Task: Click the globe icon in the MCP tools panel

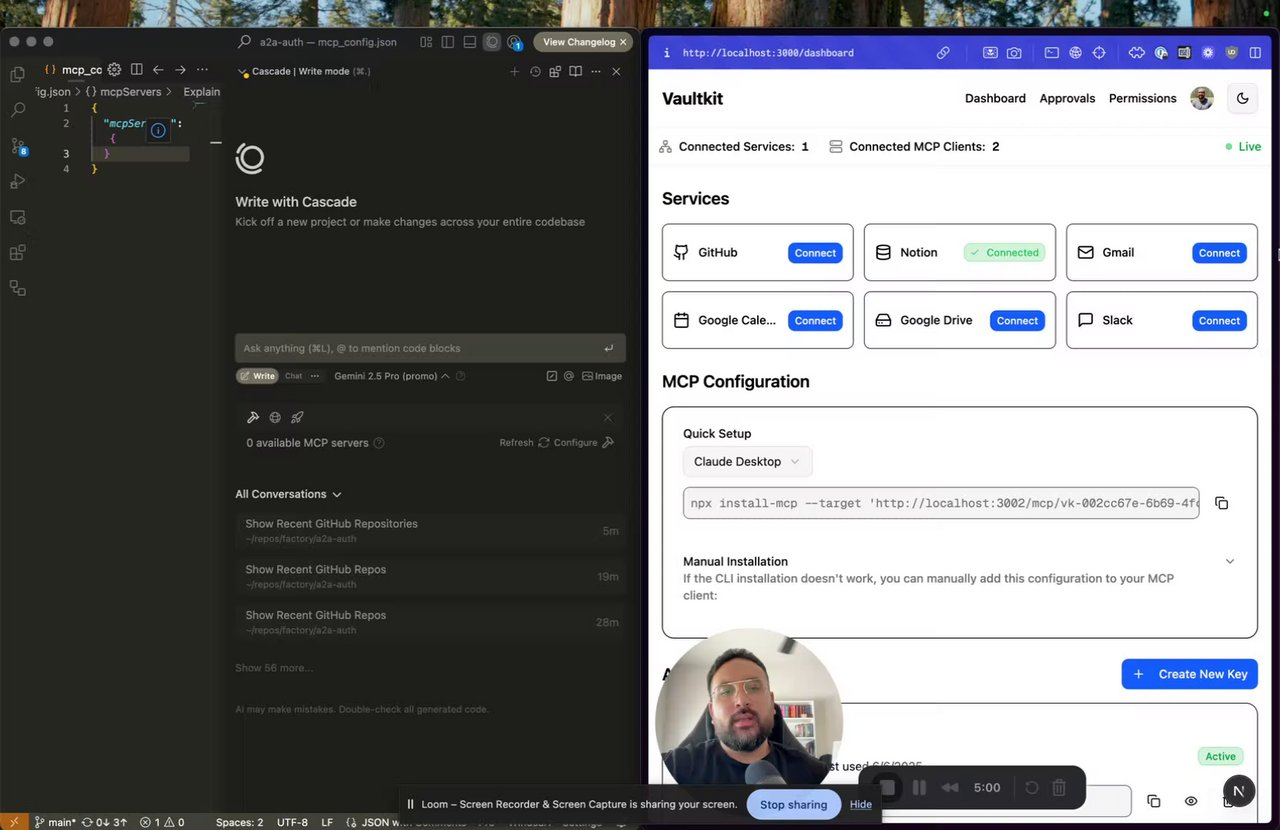Action: pos(275,417)
